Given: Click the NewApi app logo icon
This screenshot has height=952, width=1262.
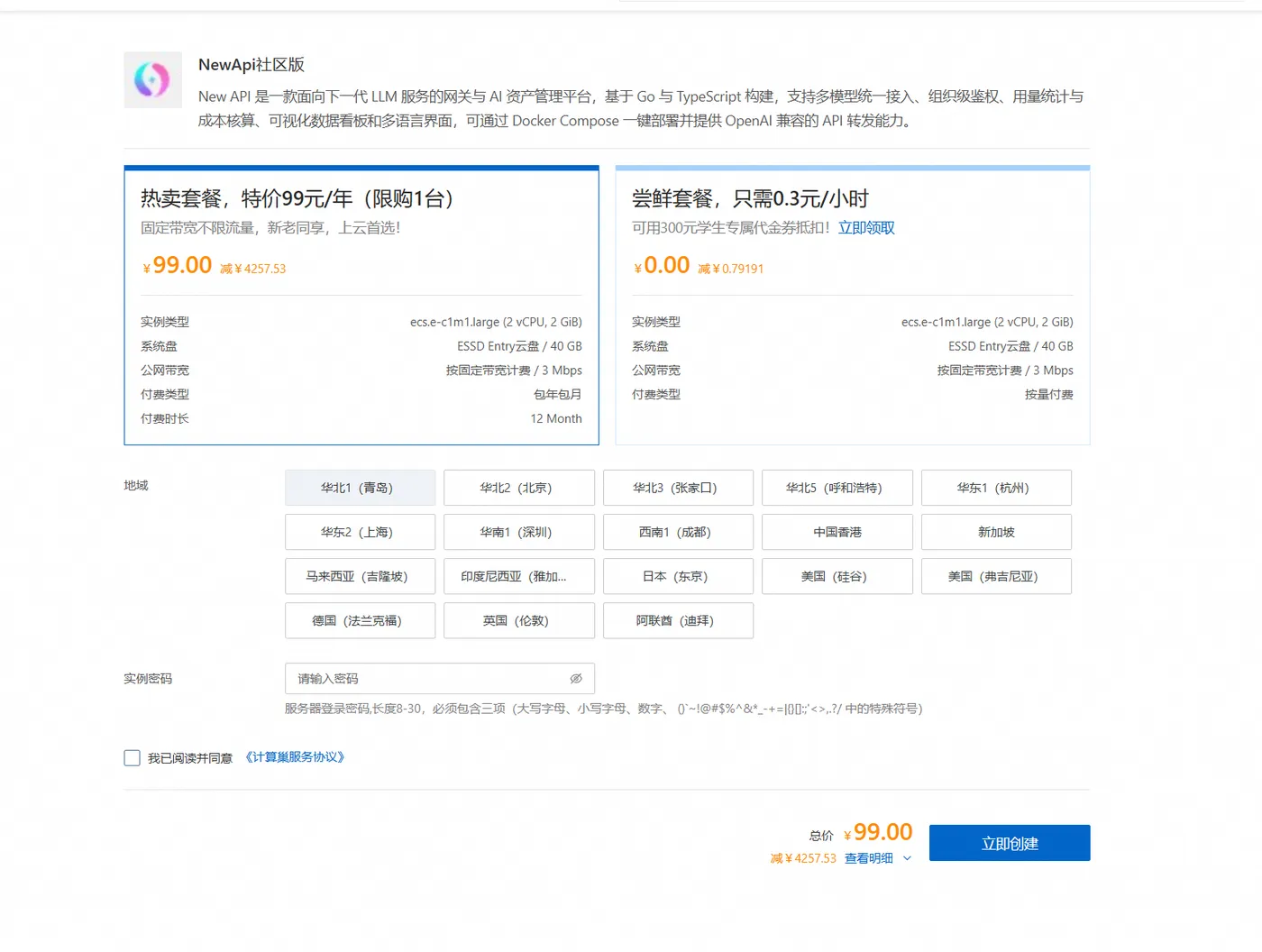Looking at the screenshot, I should tap(152, 80).
